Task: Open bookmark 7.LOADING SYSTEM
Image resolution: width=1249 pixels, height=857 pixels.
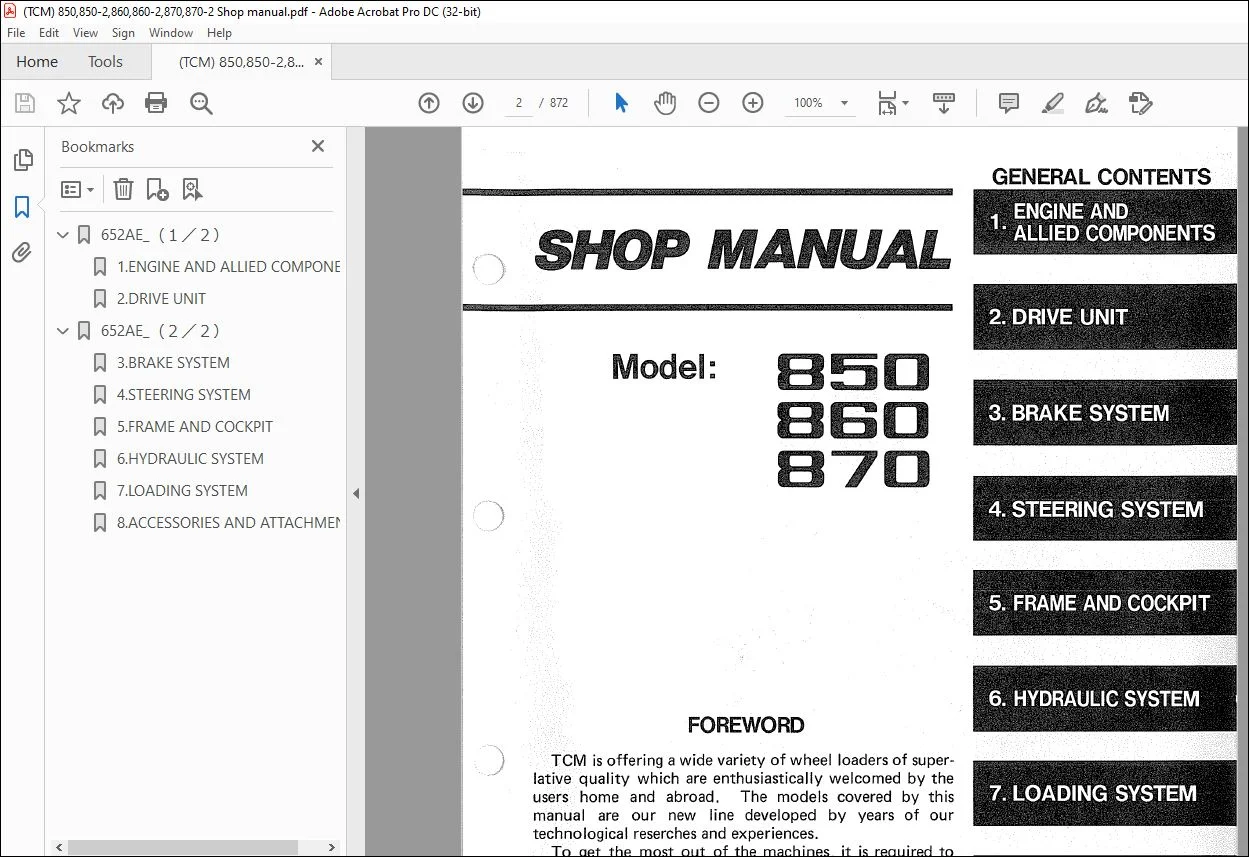Action: point(182,491)
